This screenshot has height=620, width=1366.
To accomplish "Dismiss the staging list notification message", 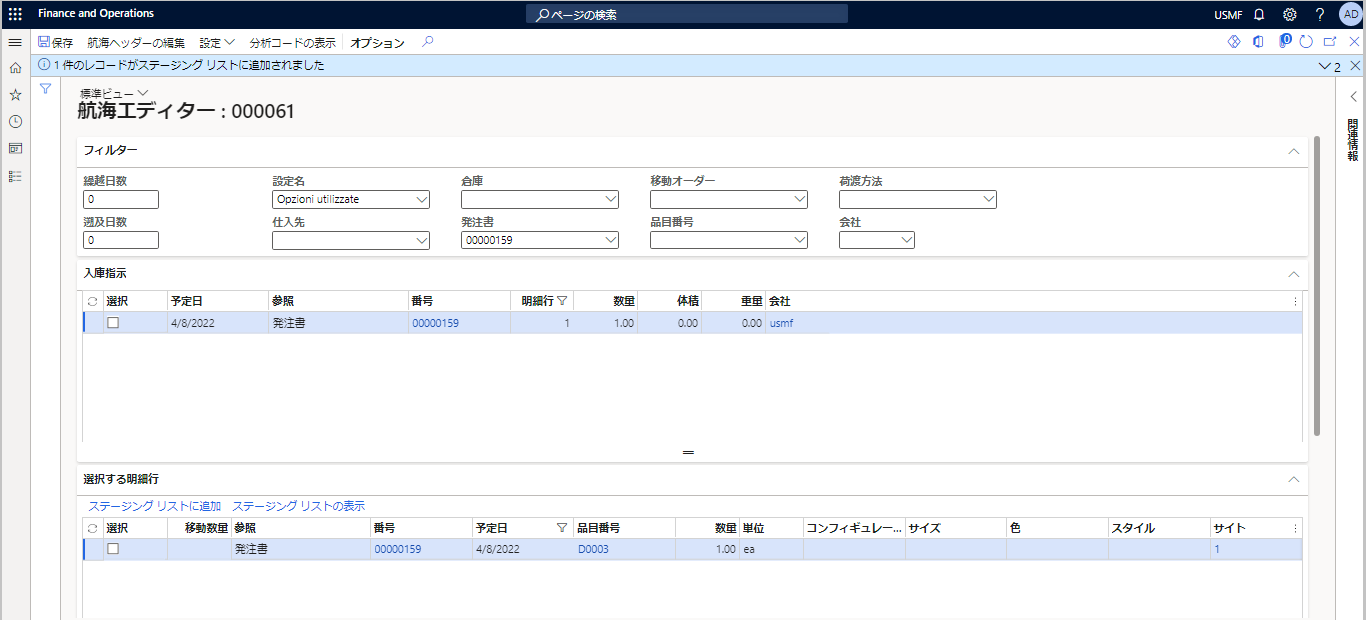I will (1355, 66).
